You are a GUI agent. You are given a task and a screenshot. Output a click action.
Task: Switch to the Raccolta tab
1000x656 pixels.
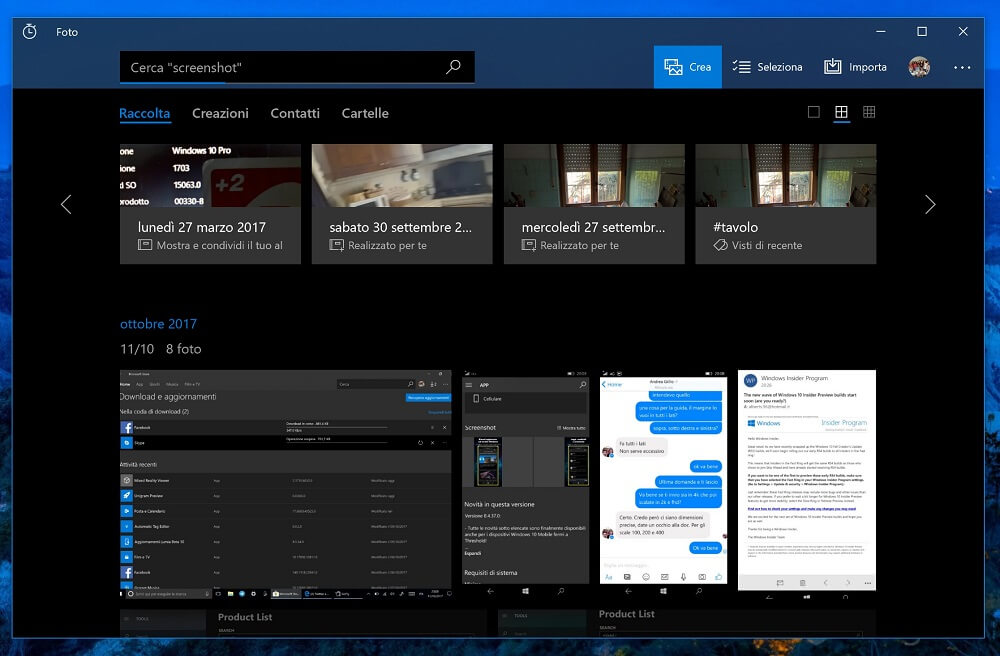click(145, 113)
